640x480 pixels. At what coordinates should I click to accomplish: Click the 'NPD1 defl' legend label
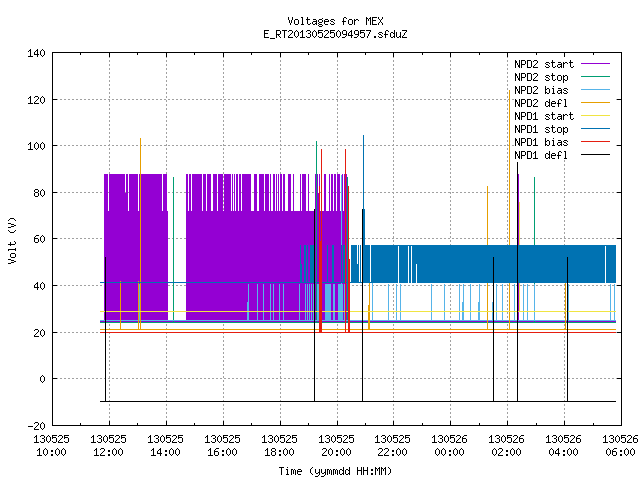pos(541,156)
